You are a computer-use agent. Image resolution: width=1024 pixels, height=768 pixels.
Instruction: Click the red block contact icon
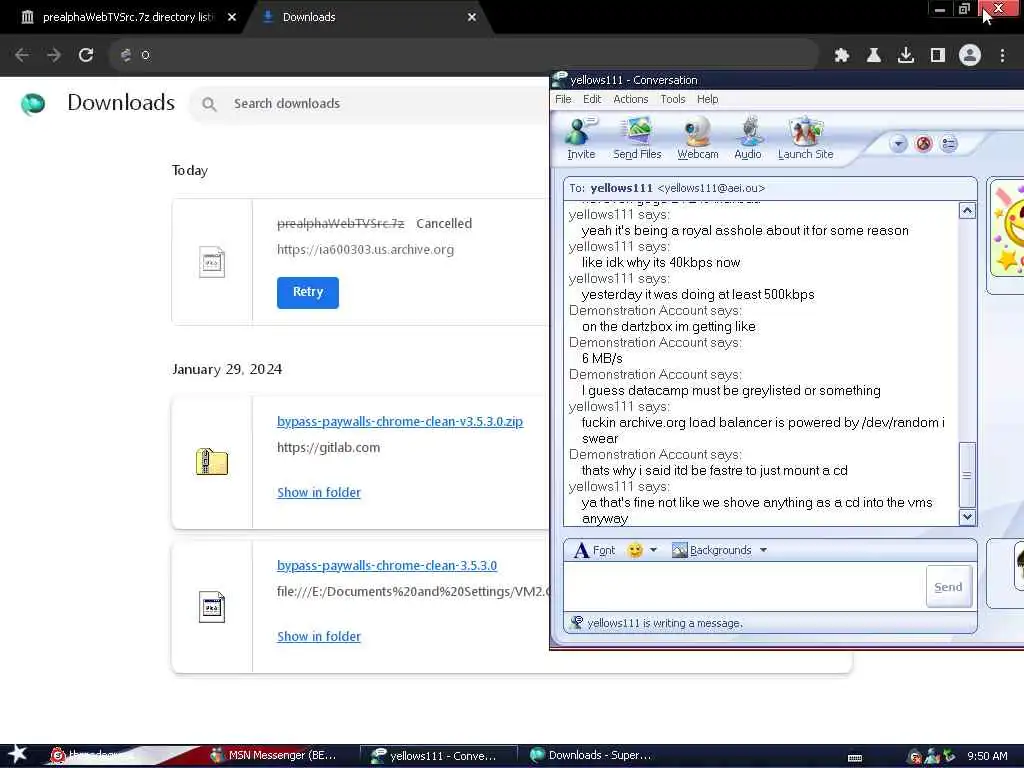point(923,144)
